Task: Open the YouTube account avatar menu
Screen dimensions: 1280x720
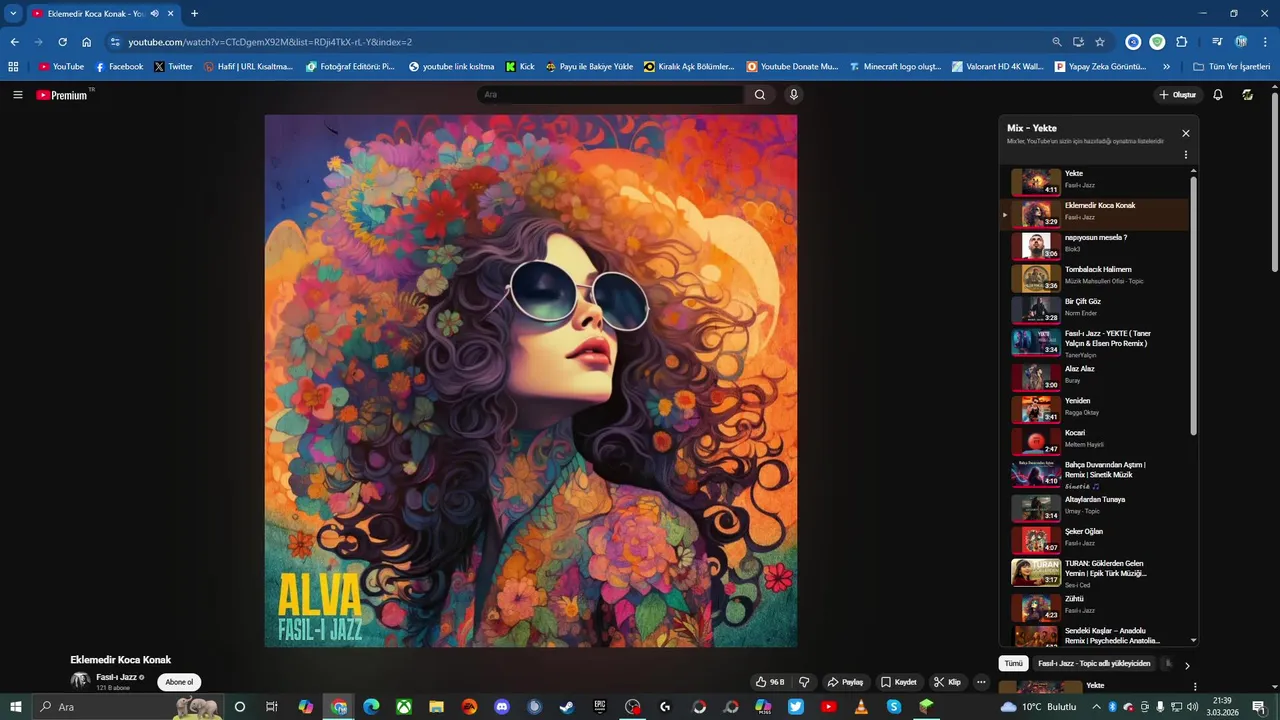Action: 1248,95
